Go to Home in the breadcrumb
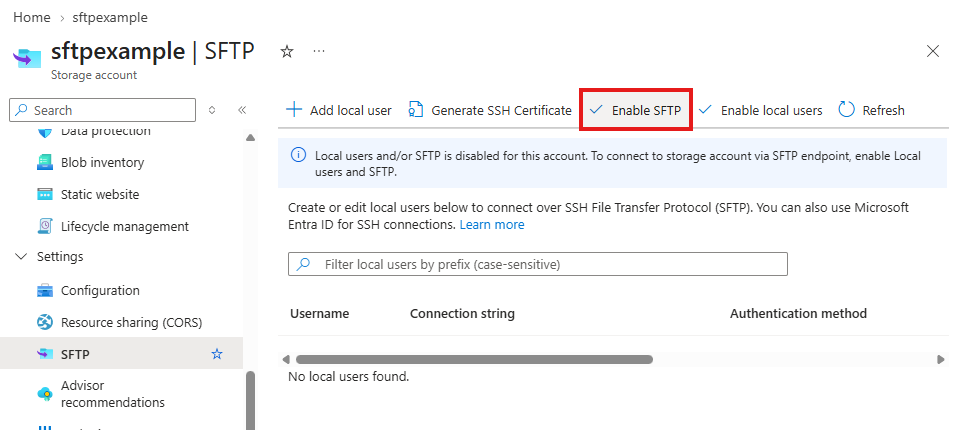 click(32, 18)
